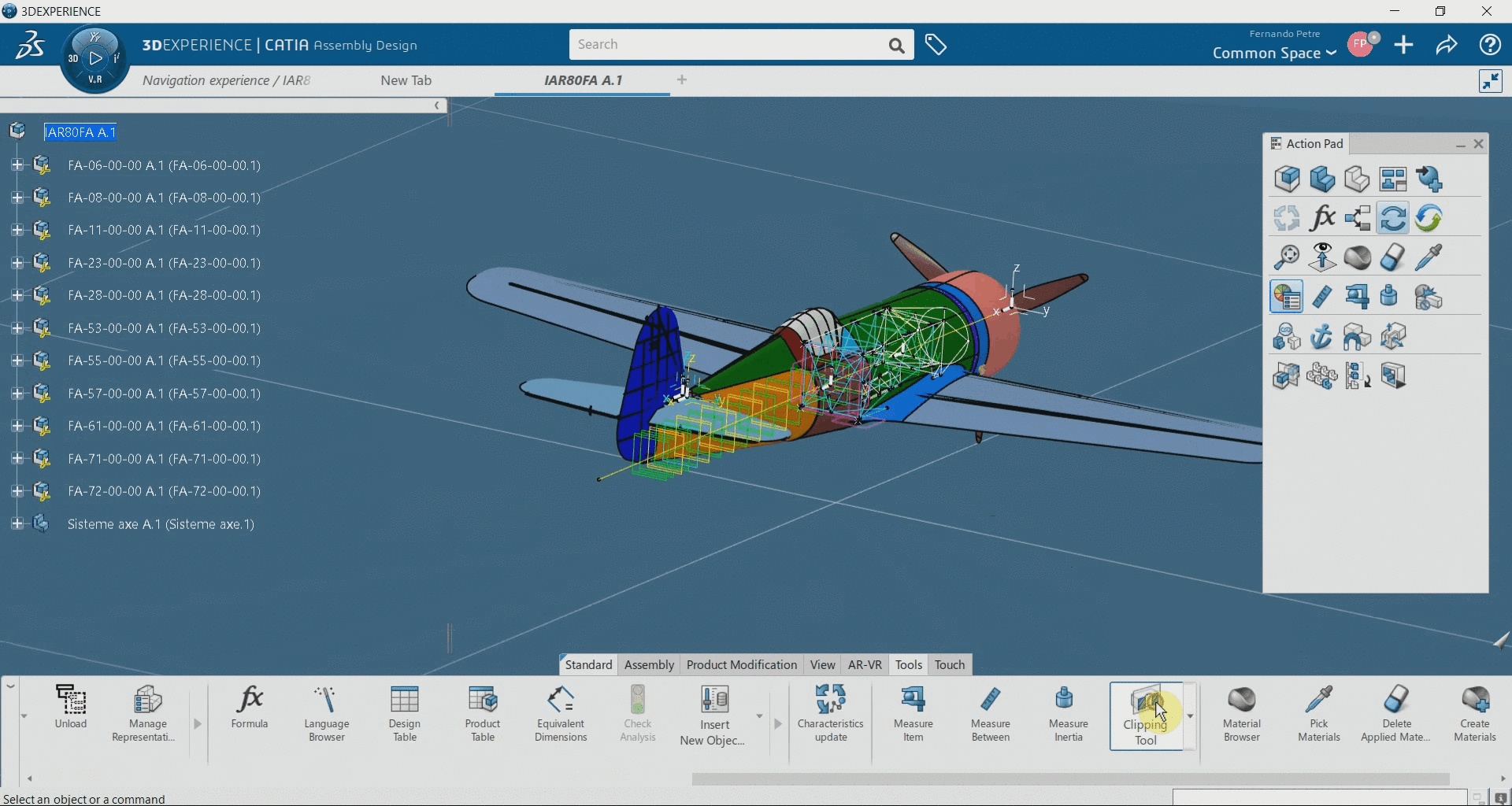Open the Compass play button
1512x806 pixels.
(95, 58)
